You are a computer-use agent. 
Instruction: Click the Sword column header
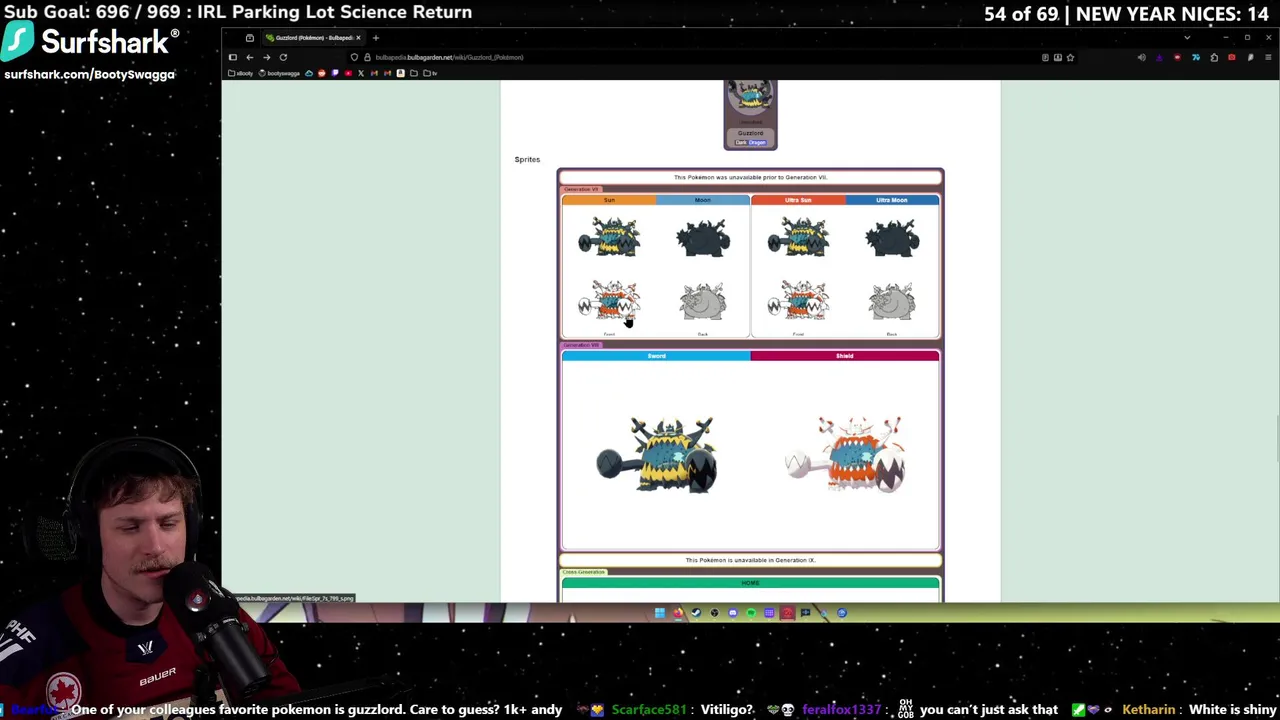[656, 356]
